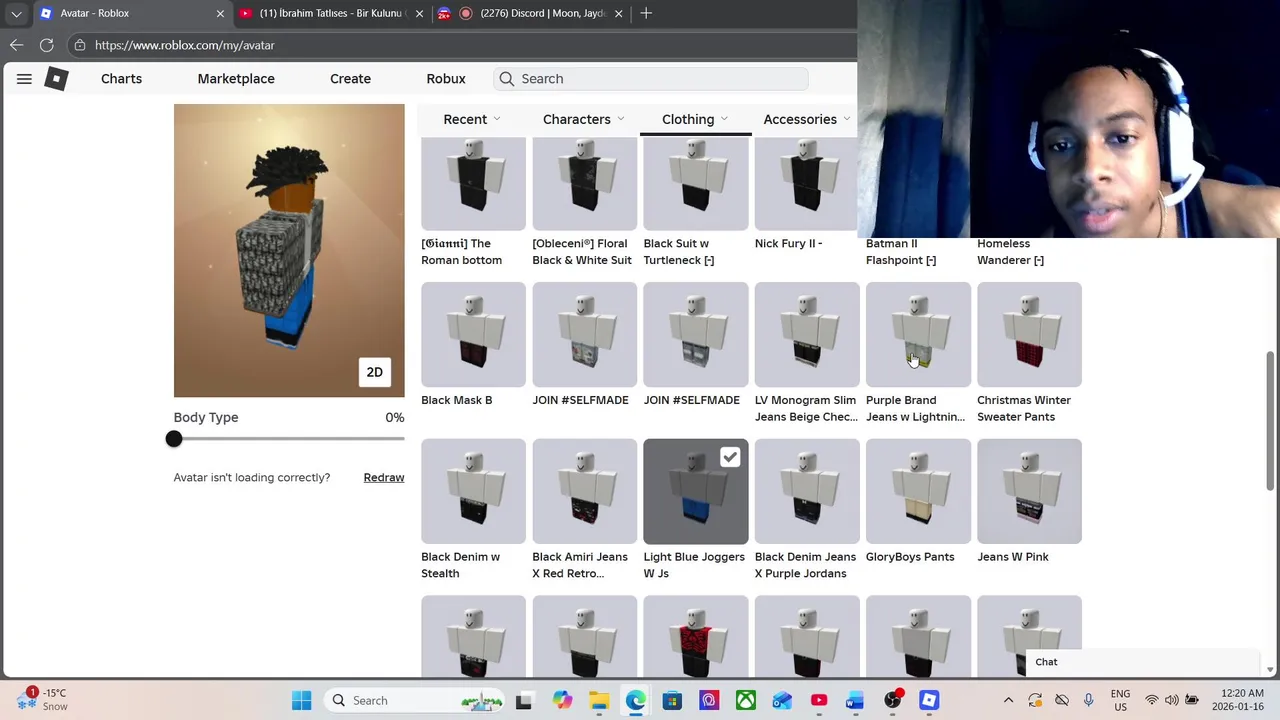Open the Create page
This screenshot has width=1280, height=720.
tap(350, 79)
